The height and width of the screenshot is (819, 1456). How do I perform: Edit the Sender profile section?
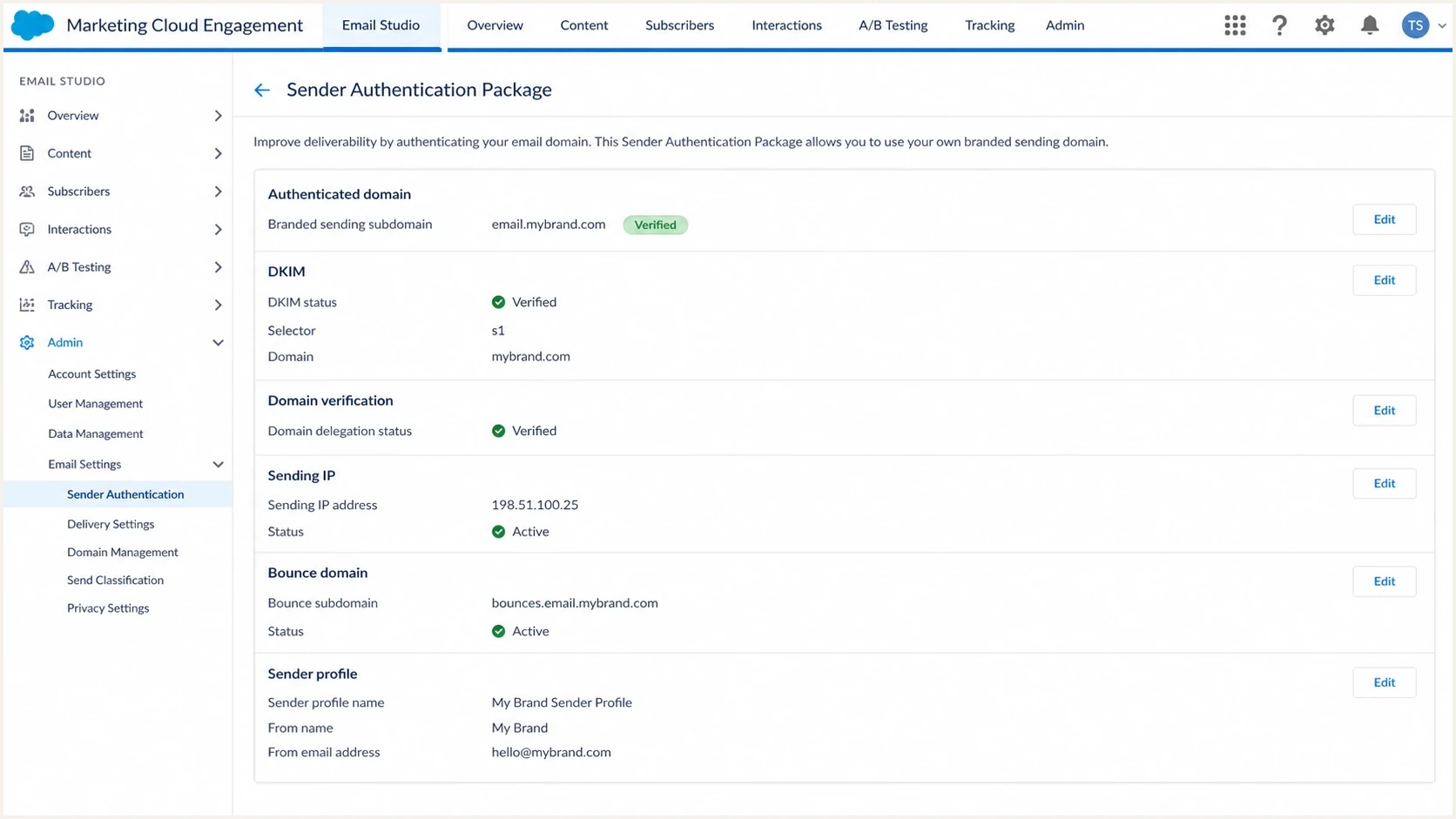click(x=1384, y=682)
